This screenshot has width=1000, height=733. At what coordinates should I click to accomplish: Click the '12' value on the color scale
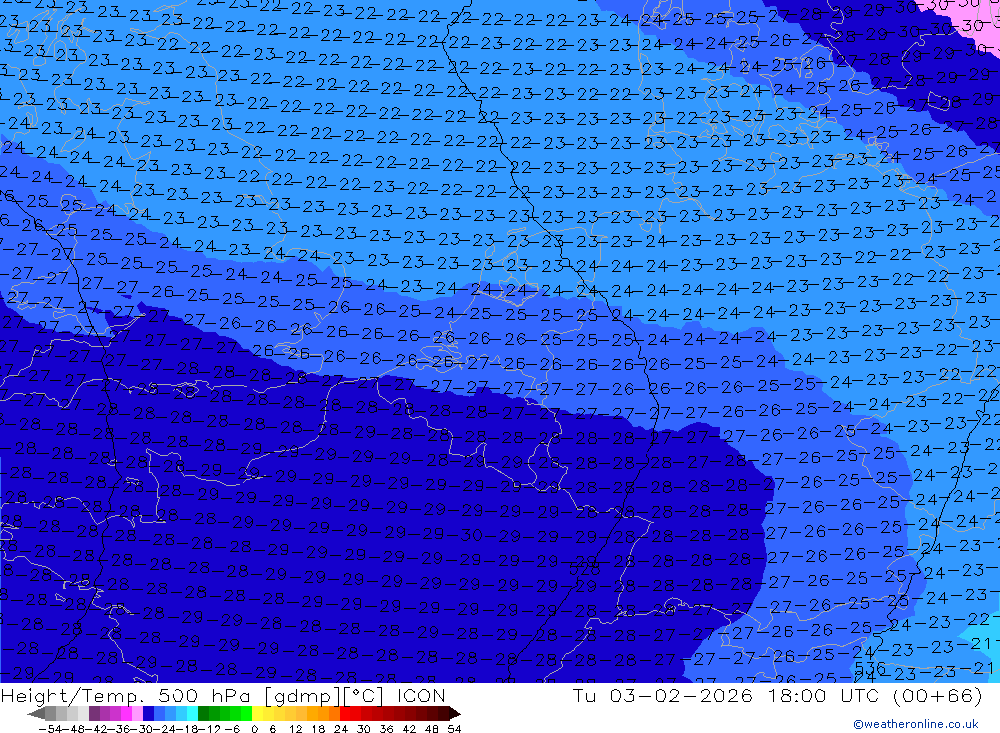point(295,729)
